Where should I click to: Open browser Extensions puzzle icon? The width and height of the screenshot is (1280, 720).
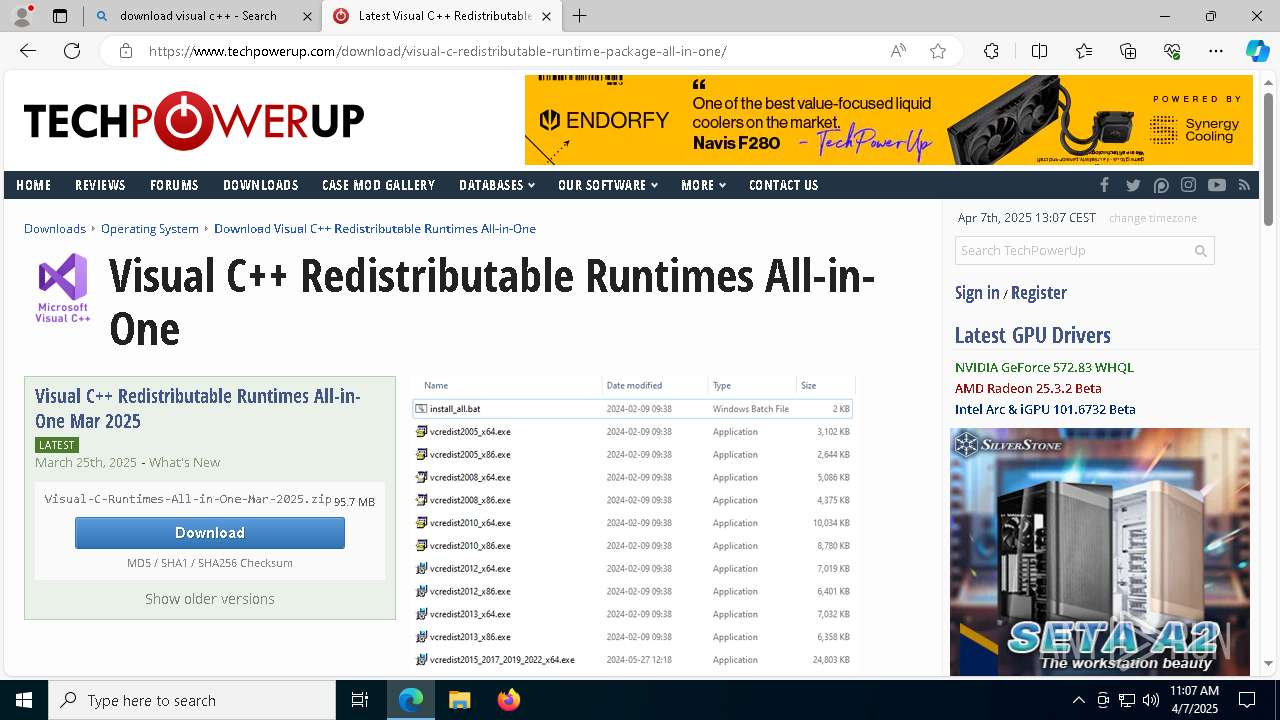[x=991, y=51]
